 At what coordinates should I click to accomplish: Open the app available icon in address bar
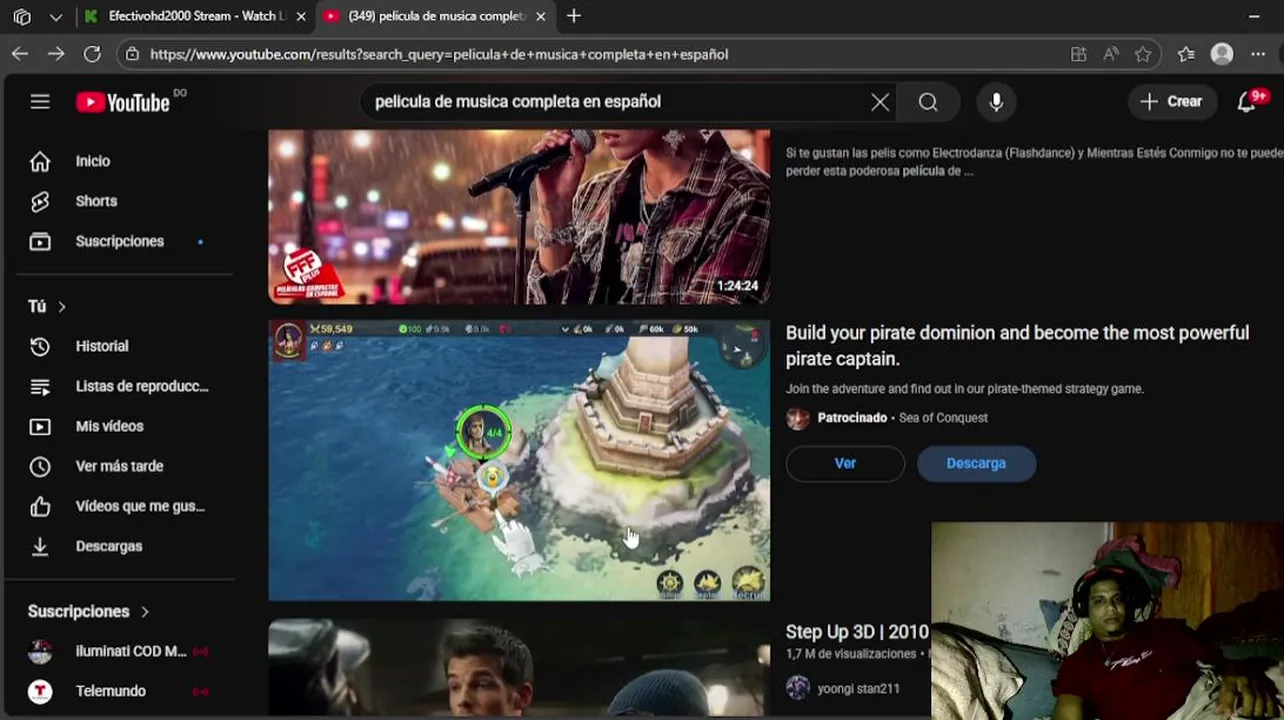1078,54
